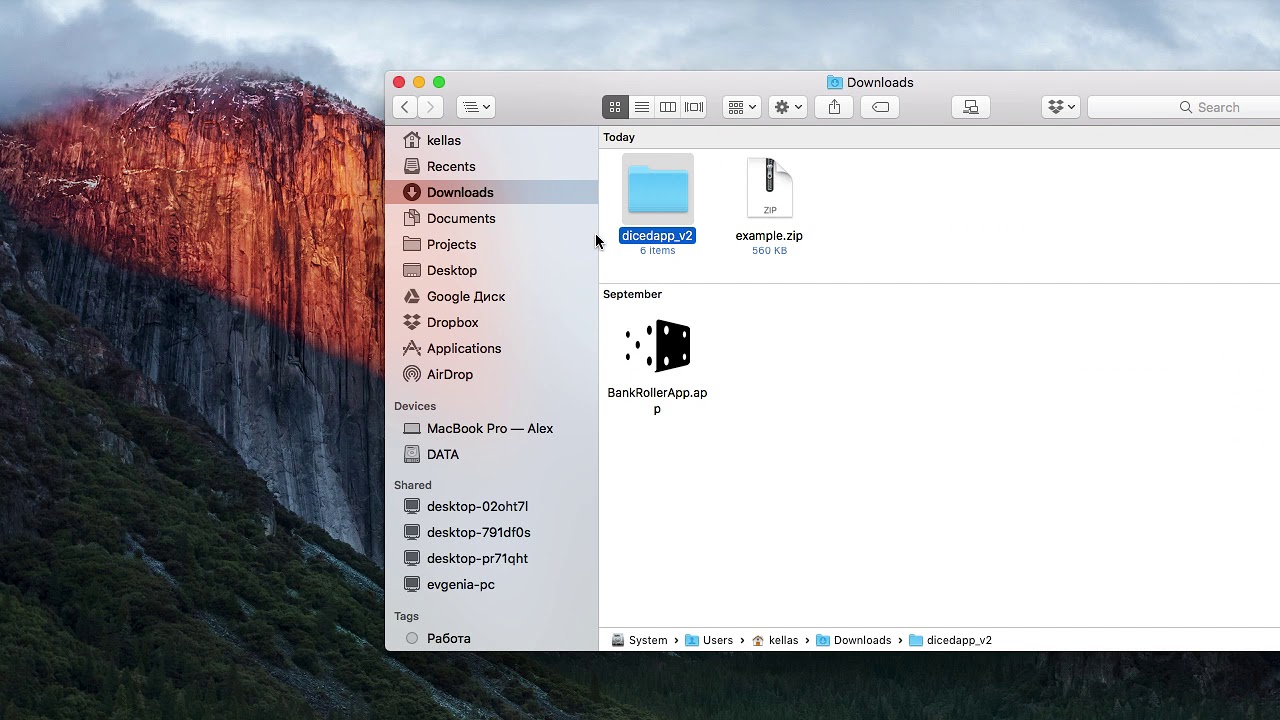Click the connect-to-server monitor toolbar icon
Image resolution: width=1280 pixels, height=720 pixels.
(971, 107)
